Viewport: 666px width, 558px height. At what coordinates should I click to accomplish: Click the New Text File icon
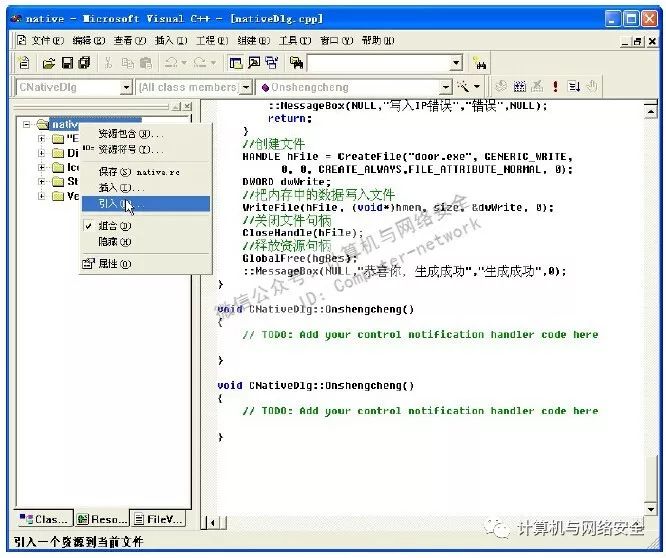24,63
